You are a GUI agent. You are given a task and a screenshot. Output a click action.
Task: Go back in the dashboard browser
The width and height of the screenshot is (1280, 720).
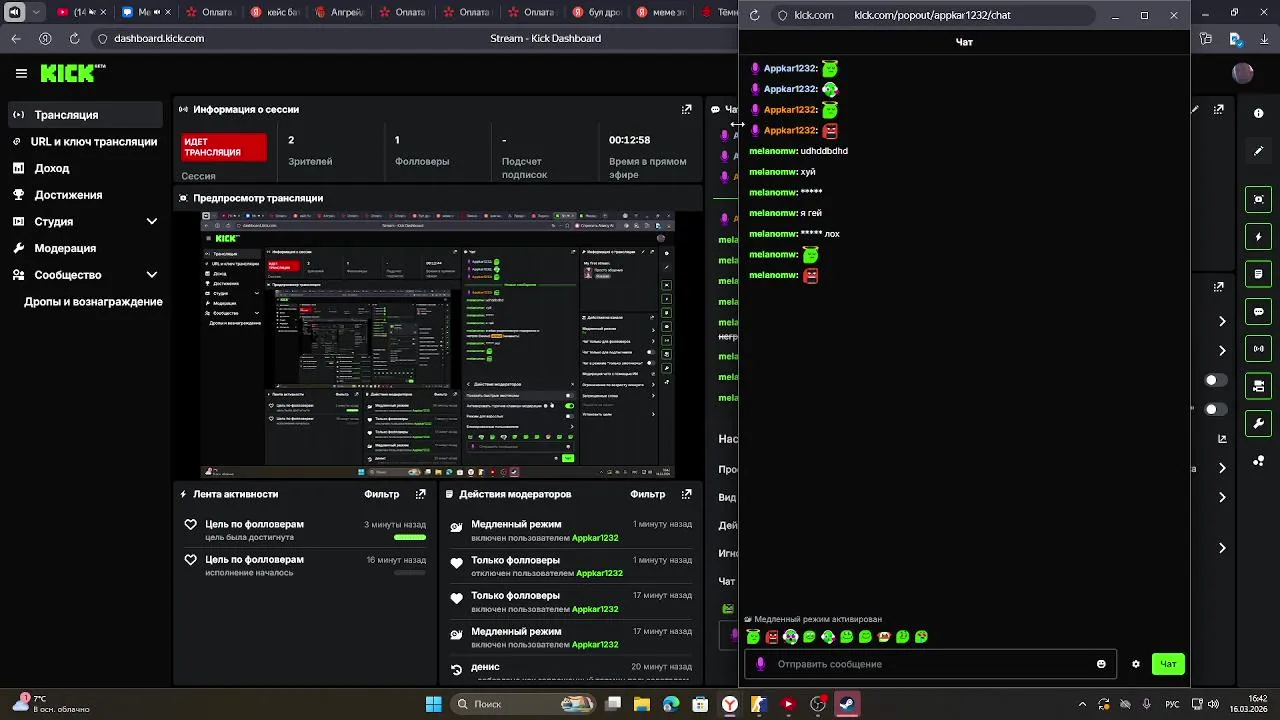[16, 38]
